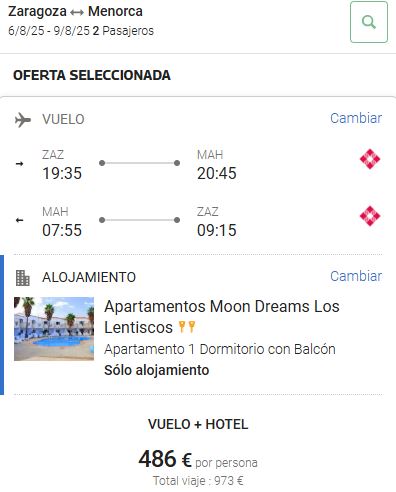396x492 pixels.
Task: Click the green search magnifier button
Action: point(369,22)
